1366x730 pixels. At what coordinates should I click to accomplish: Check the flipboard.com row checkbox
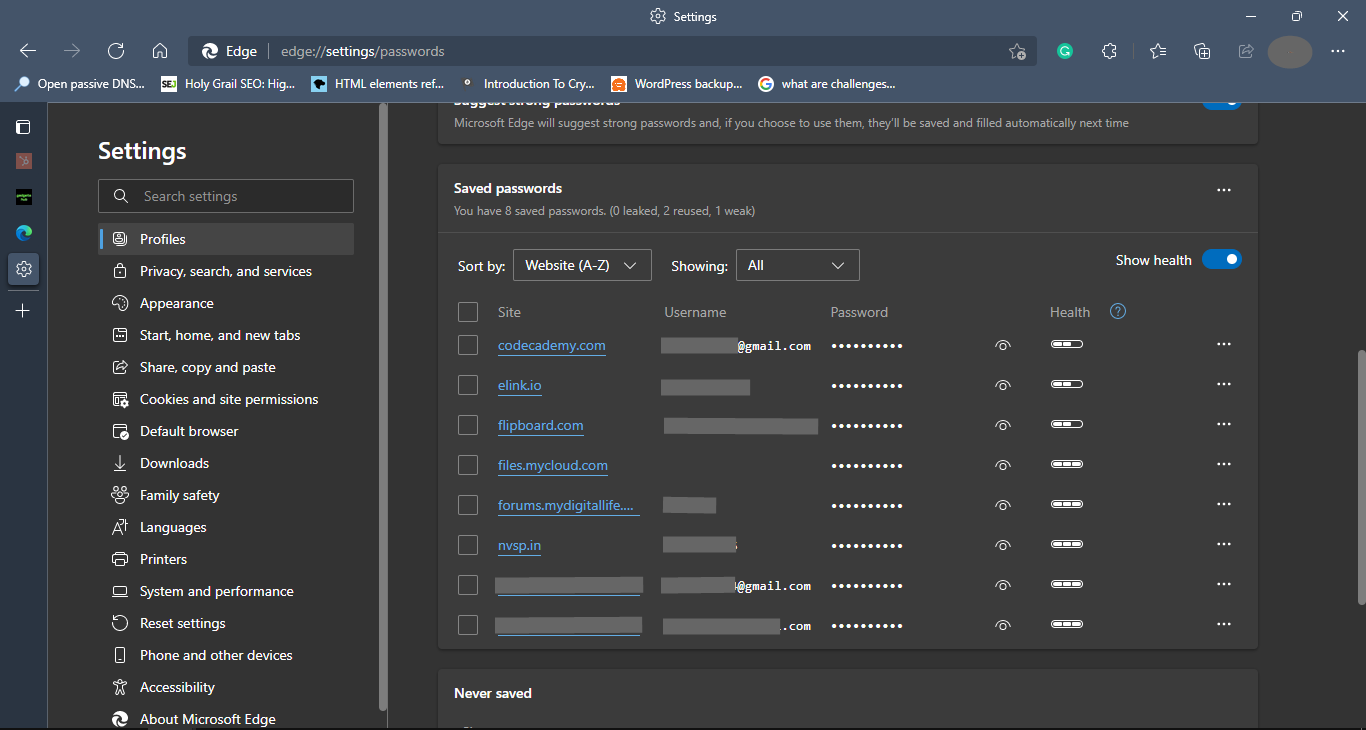[x=468, y=425]
